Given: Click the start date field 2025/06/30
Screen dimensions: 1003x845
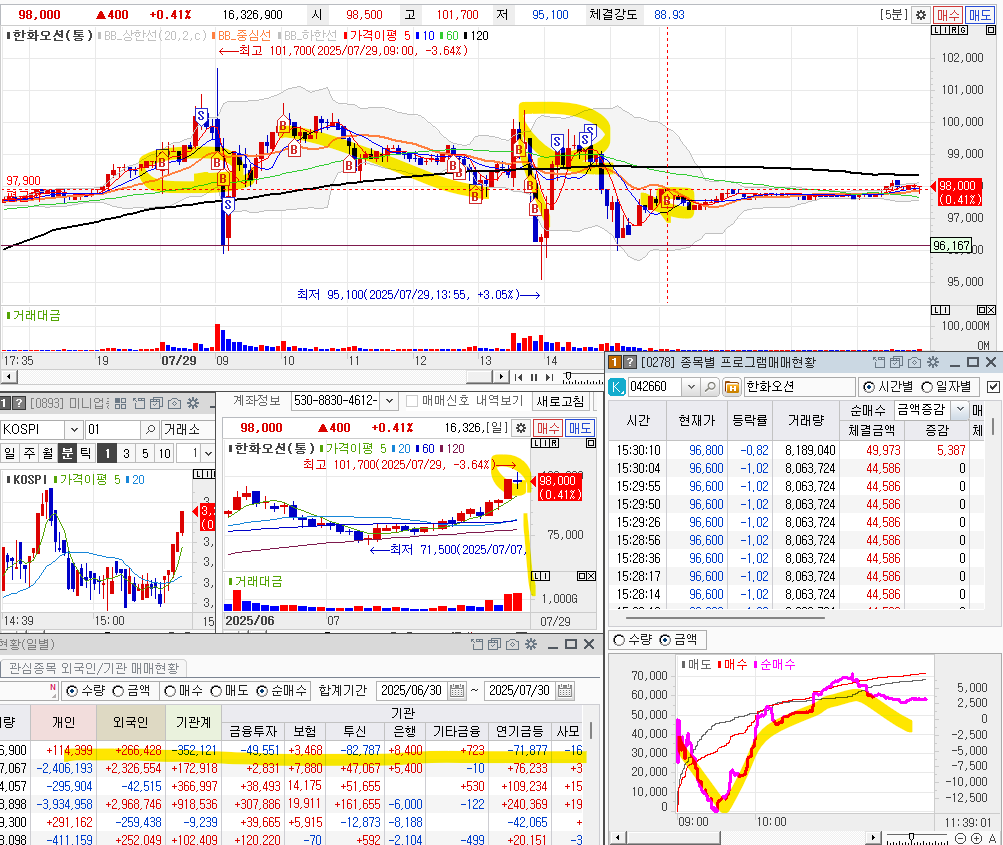Looking at the screenshot, I should [411, 691].
